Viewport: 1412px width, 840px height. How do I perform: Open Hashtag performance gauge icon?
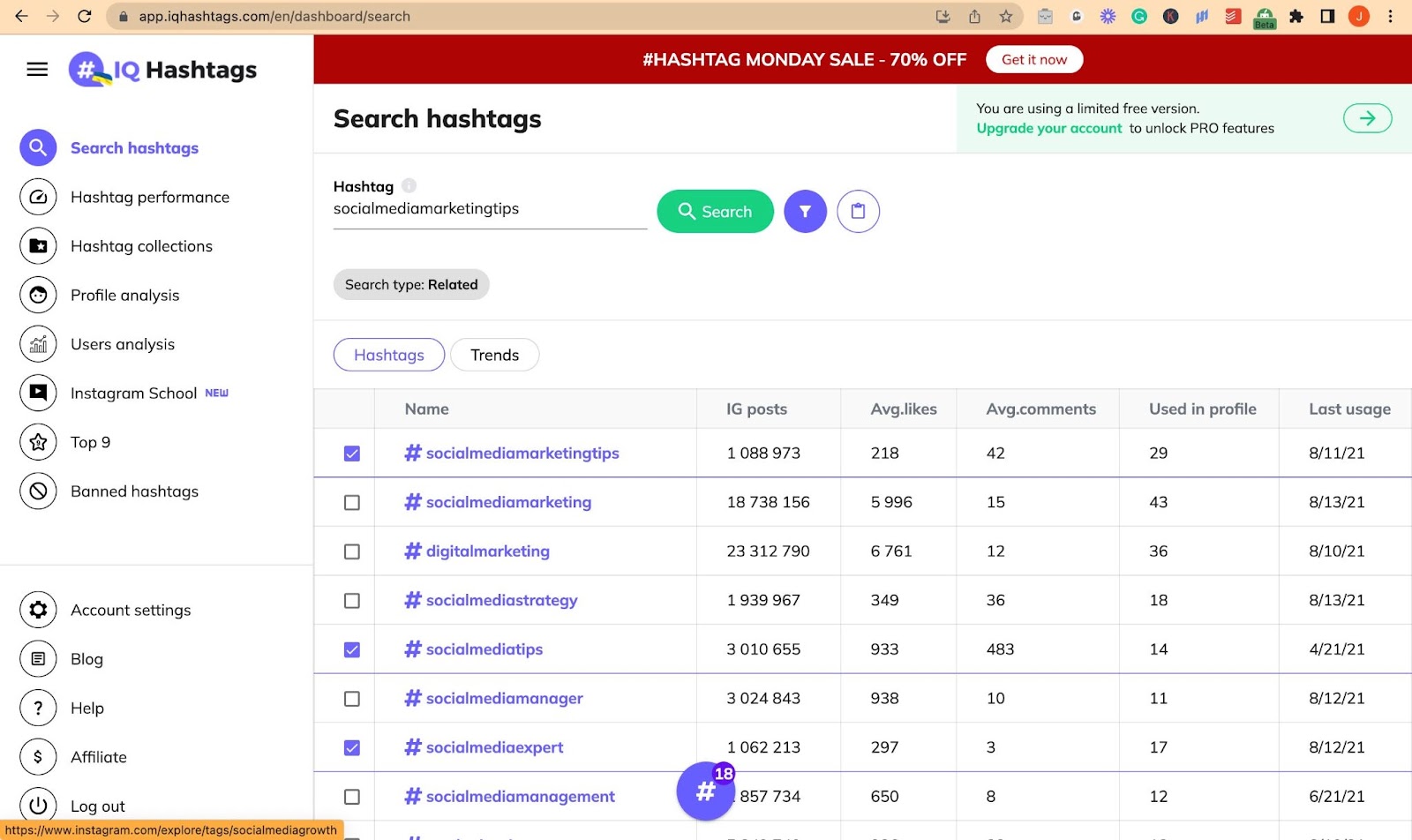pyautogui.click(x=38, y=197)
